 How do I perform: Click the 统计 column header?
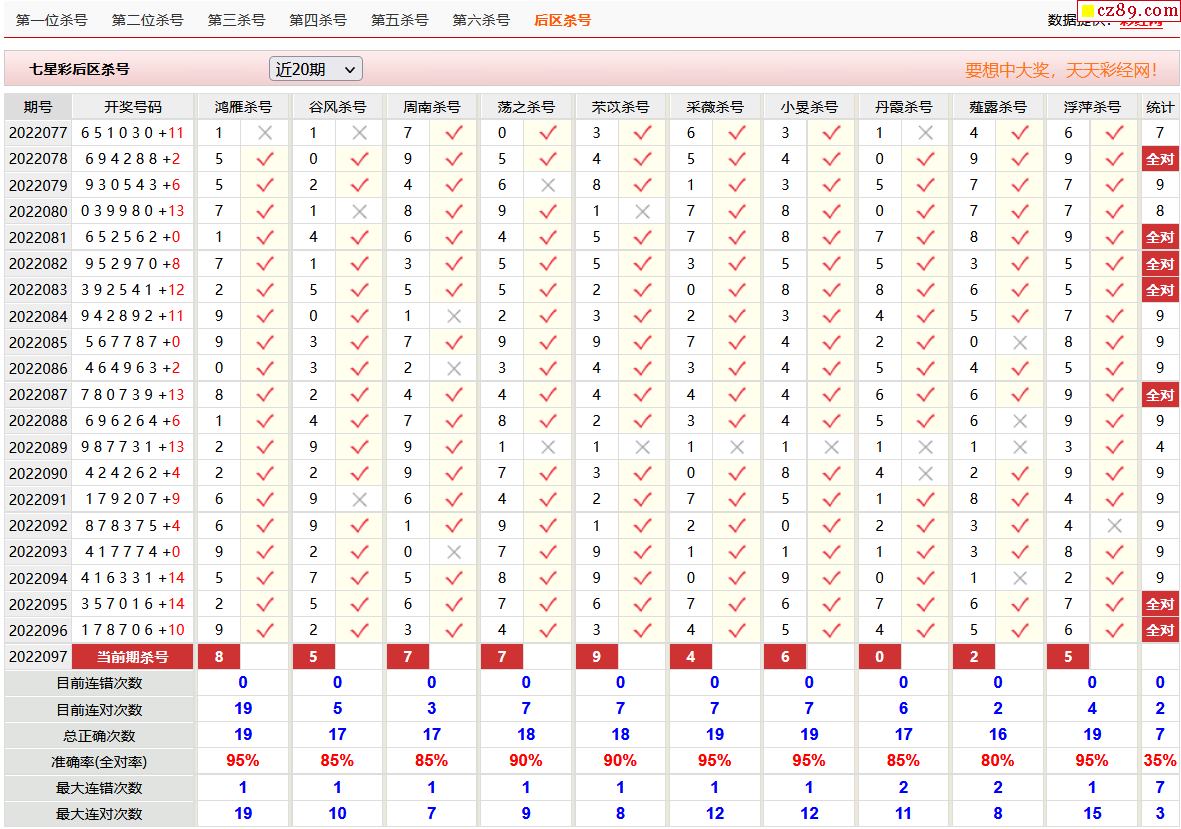pos(1160,107)
